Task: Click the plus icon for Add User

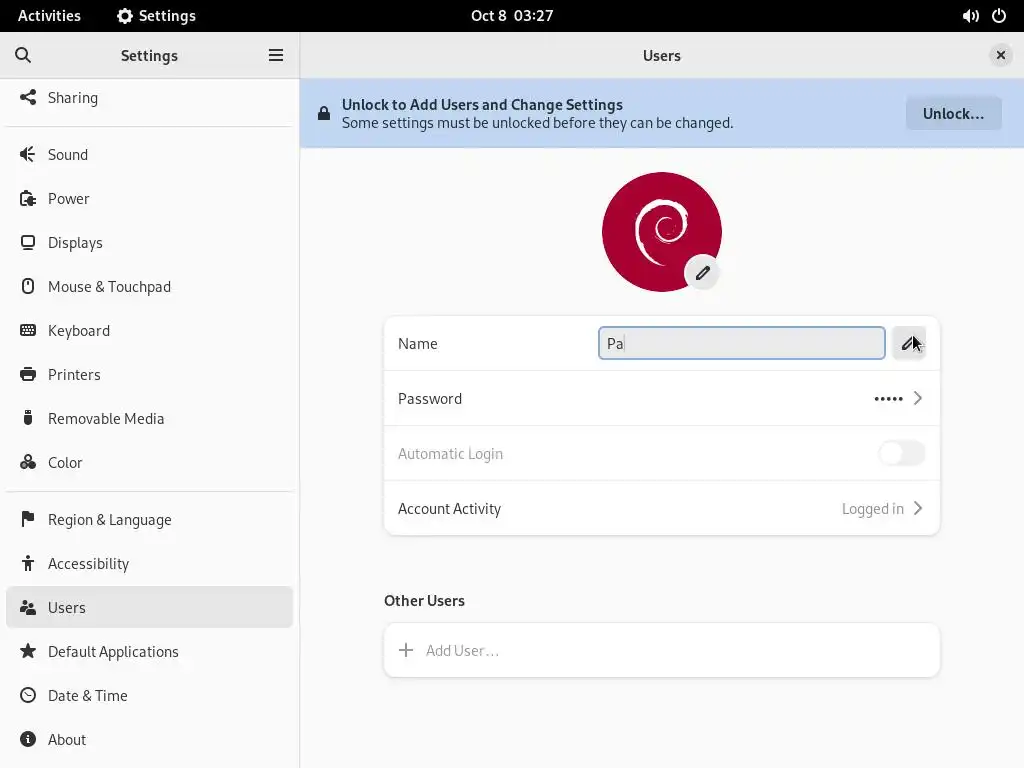Action: [406, 650]
